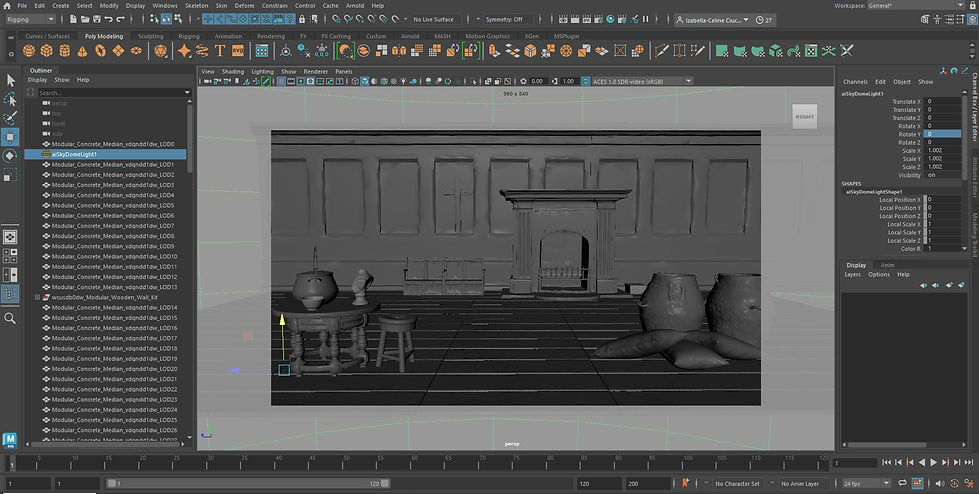
Task: Click the Open Scene folder icon
Action: 86,19
